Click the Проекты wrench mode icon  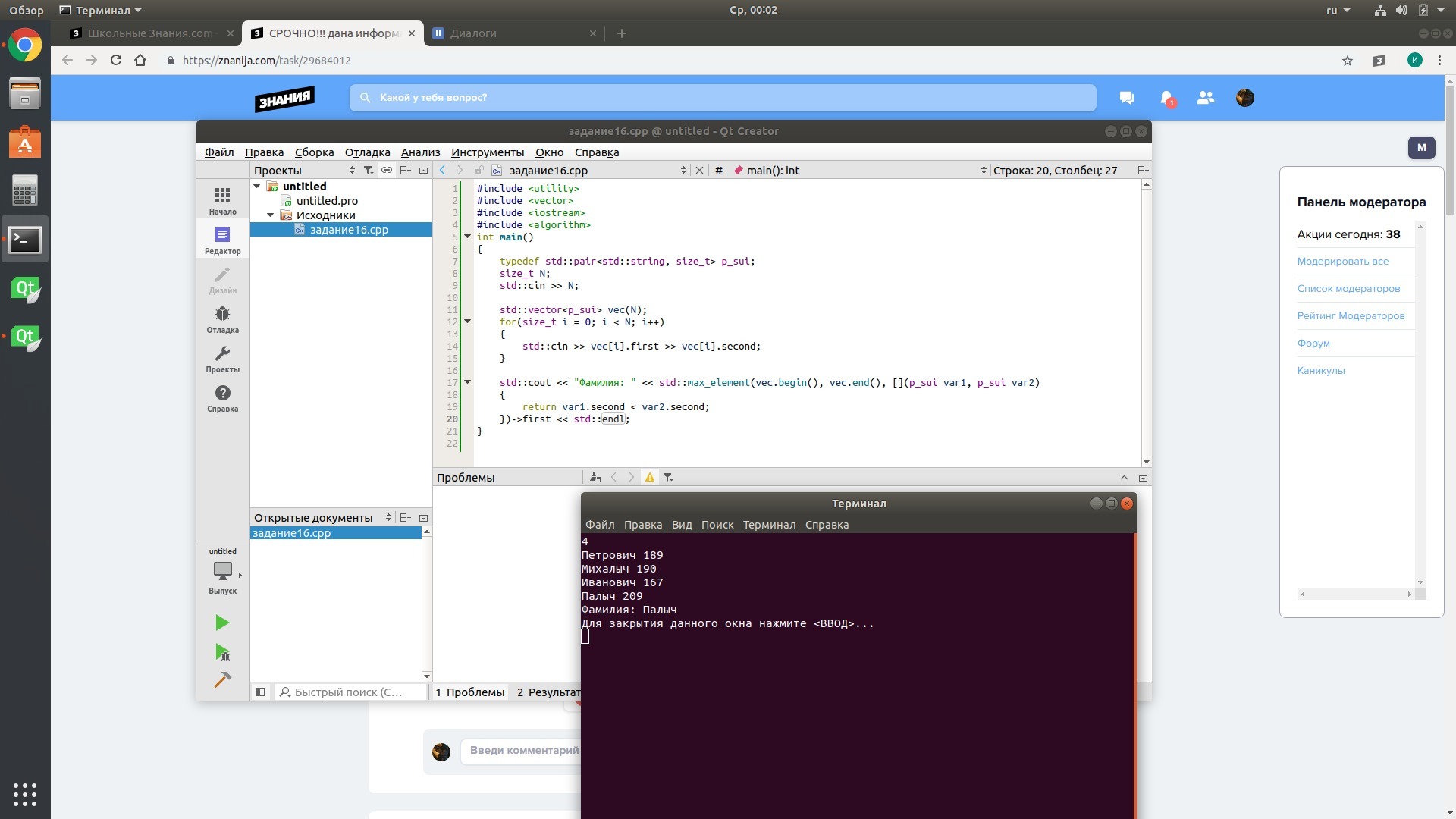222,359
